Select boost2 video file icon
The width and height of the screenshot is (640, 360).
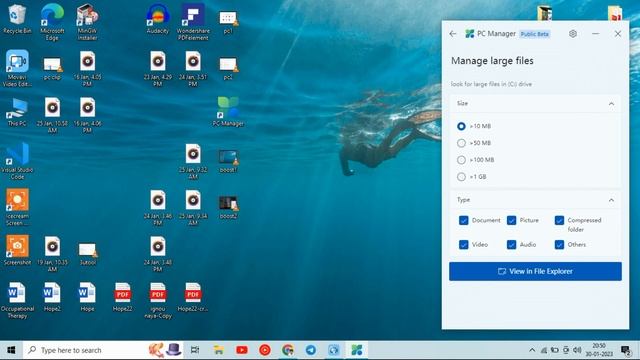228,207
